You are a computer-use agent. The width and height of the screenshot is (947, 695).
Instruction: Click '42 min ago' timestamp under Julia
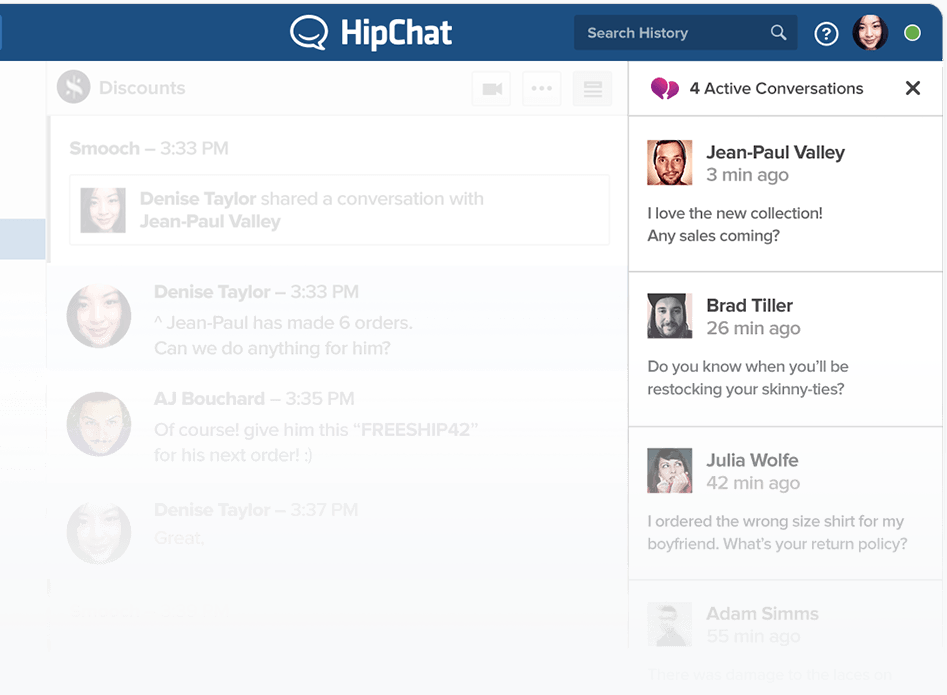[x=753, y=483]
